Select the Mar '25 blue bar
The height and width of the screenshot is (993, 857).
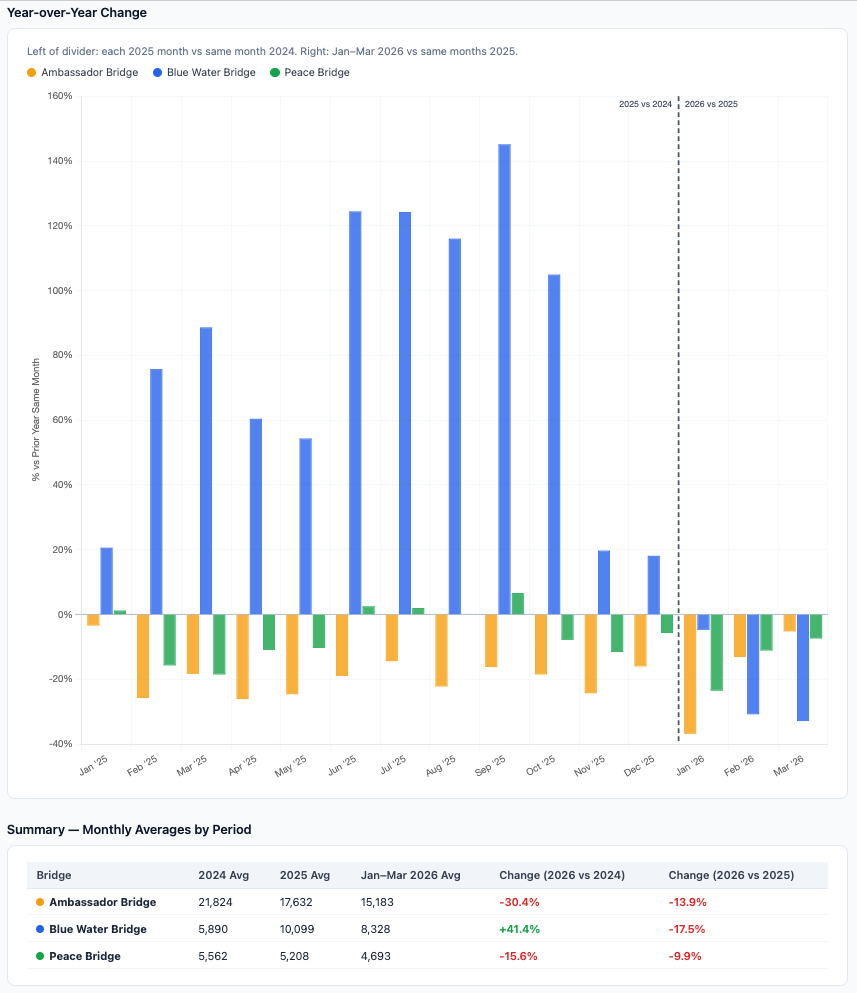pos(206,471)
